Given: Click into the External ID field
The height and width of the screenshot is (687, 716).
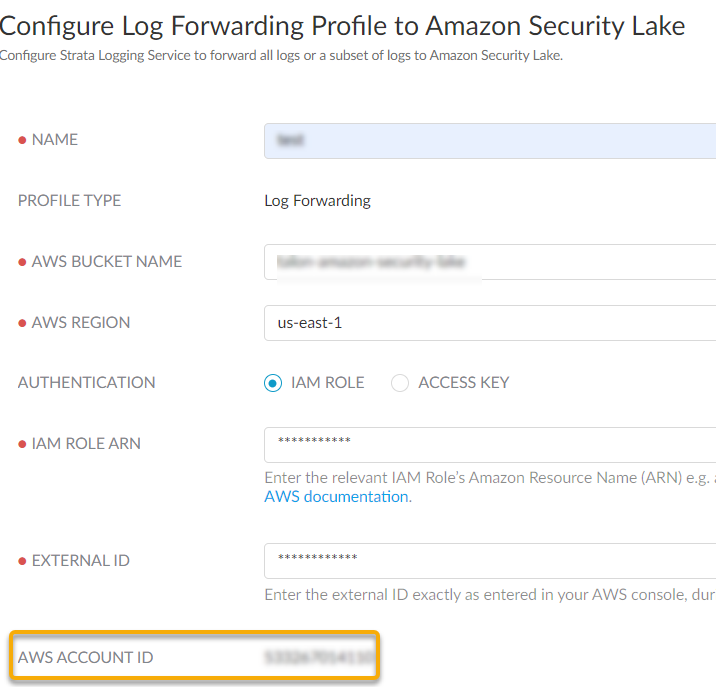Looking at the screenshot, I should [x=490, y=561].
